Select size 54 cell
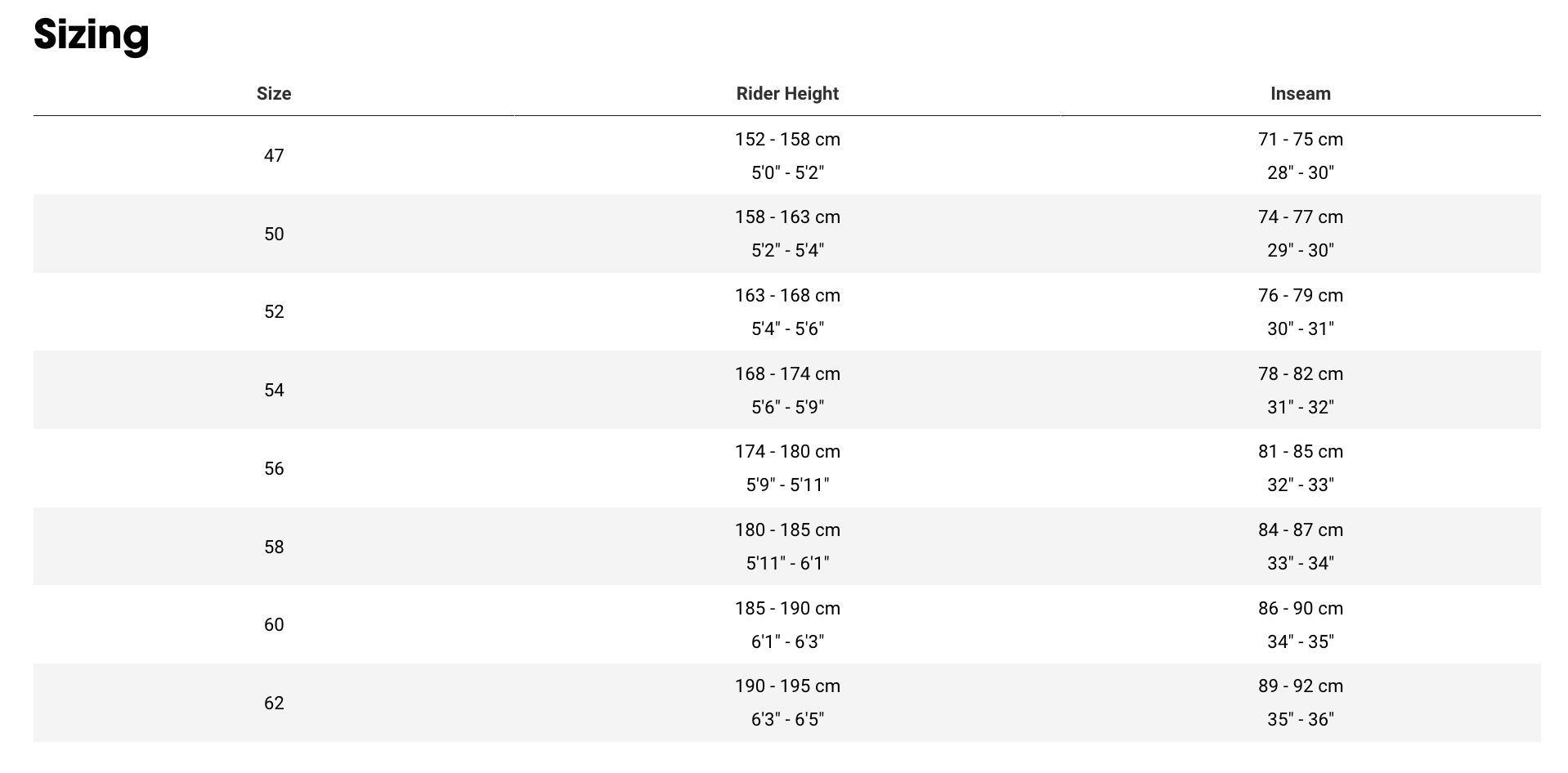1568x773 pixels. click(274, 391)
